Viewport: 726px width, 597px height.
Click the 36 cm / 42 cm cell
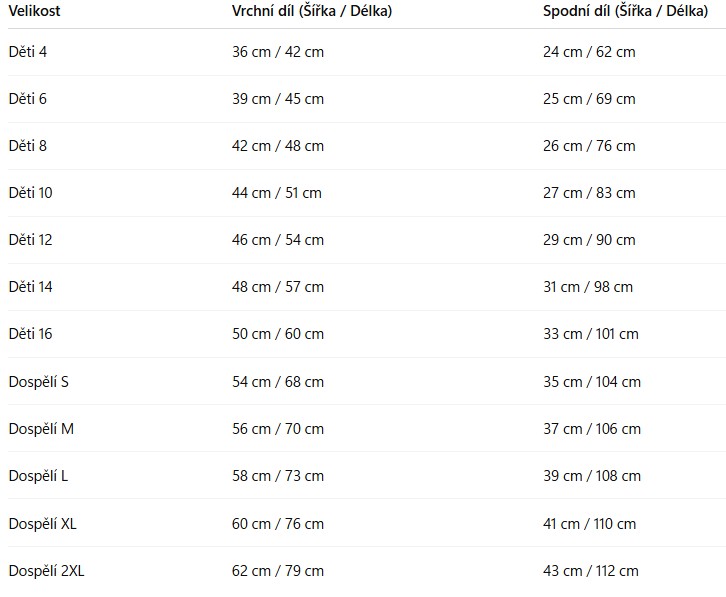(278, 52)
